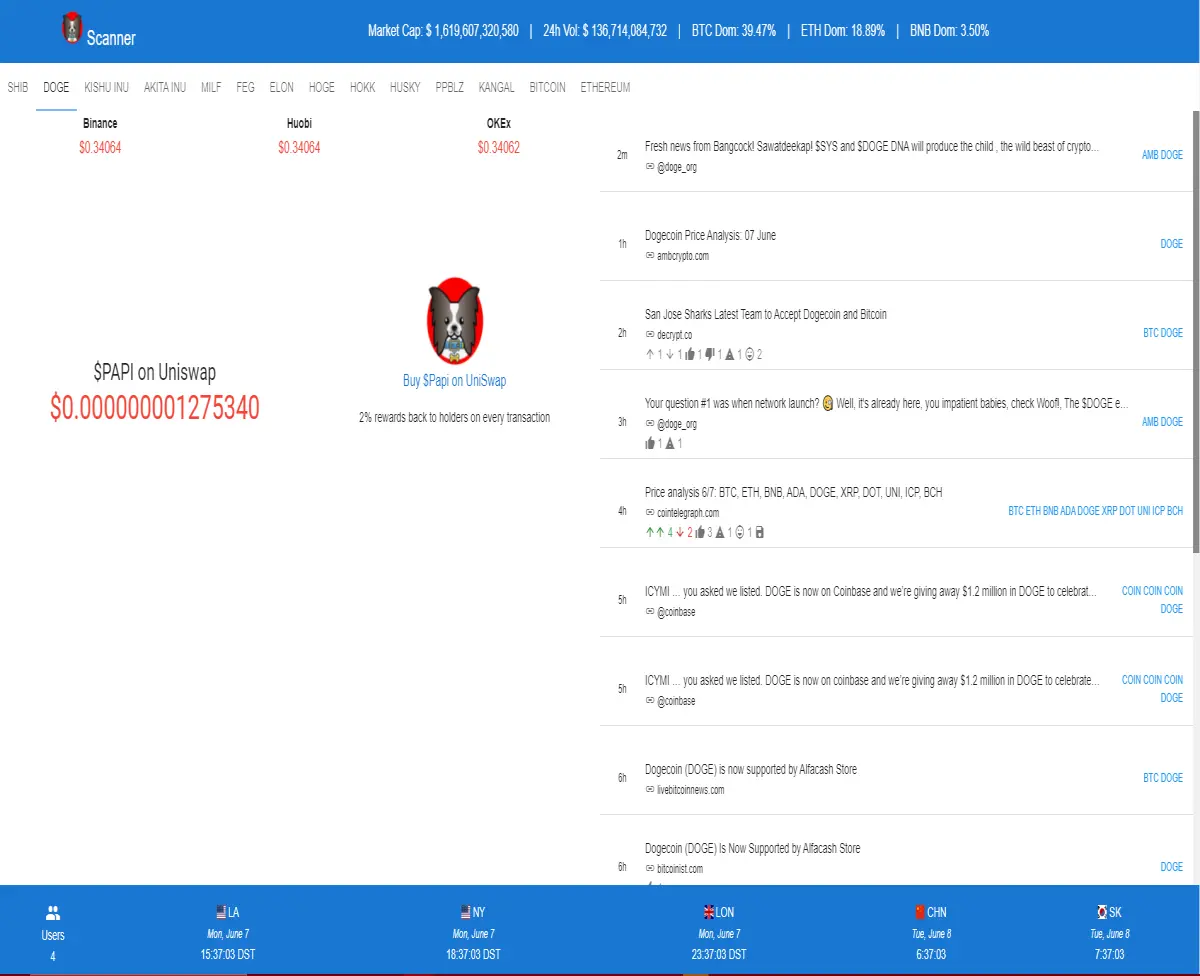Open the HOGE tab
Image resolution: width=1200 pixels, height=976 pixels.
click(x=322, y=87)
